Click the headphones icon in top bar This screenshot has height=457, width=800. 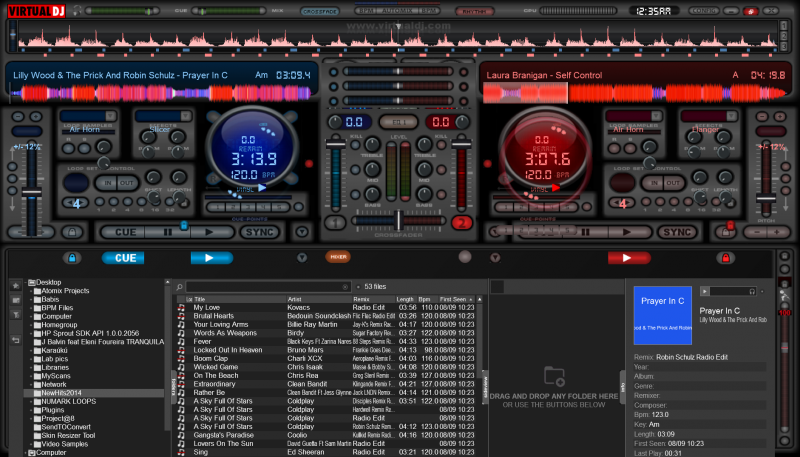78,10
